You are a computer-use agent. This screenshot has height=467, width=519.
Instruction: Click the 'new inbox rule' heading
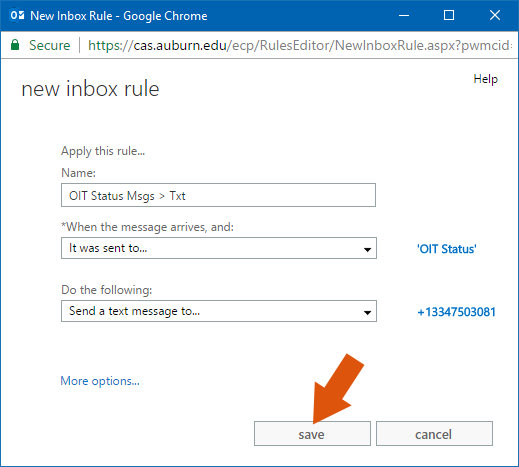point(90,89)
